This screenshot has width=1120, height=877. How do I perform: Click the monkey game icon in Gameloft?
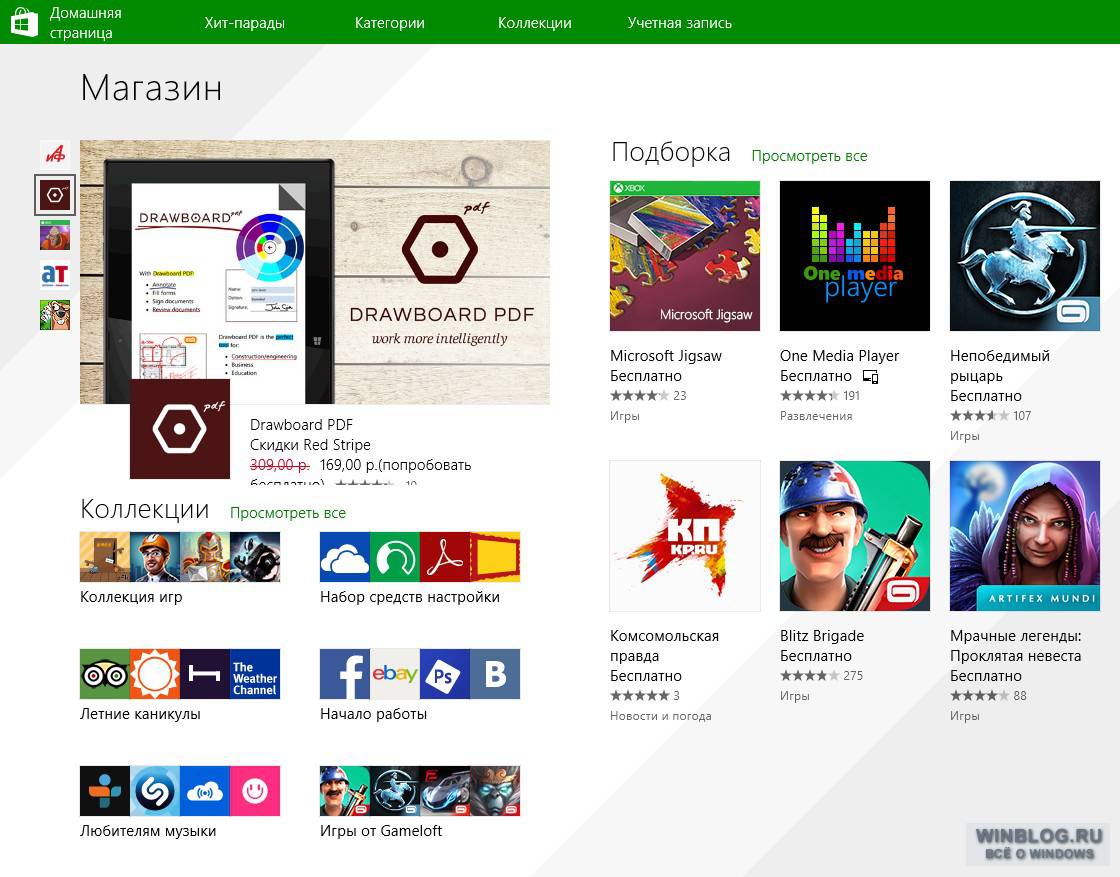tap(495, 791)
